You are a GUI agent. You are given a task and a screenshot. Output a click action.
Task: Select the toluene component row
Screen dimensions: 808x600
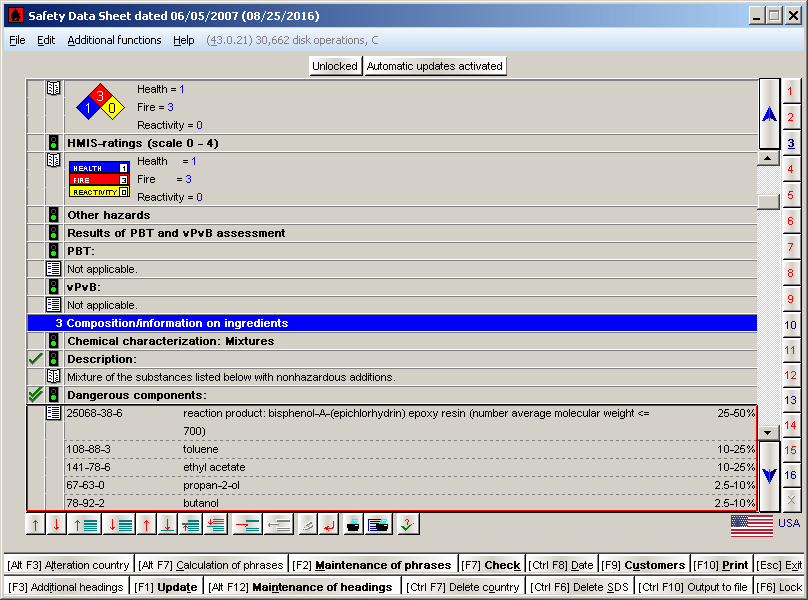tap(400, 449)
